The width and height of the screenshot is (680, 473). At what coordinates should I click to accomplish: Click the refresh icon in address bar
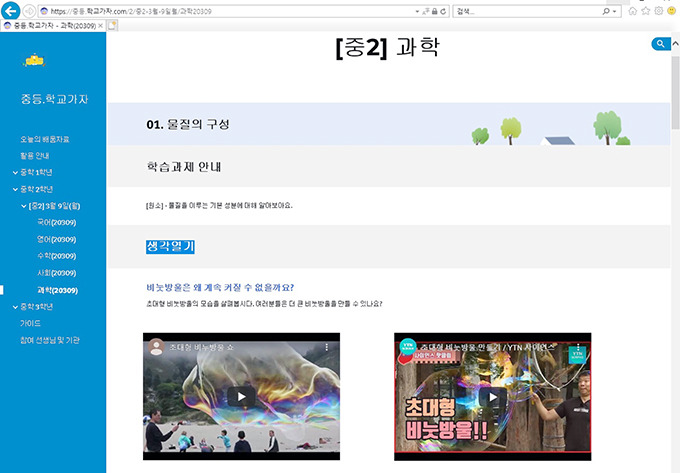(x=443, y=12)
